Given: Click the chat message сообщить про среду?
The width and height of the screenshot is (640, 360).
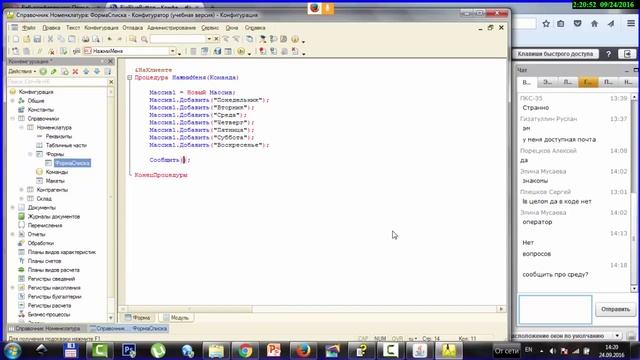Looking at the screenshot, I should point(555,275).
